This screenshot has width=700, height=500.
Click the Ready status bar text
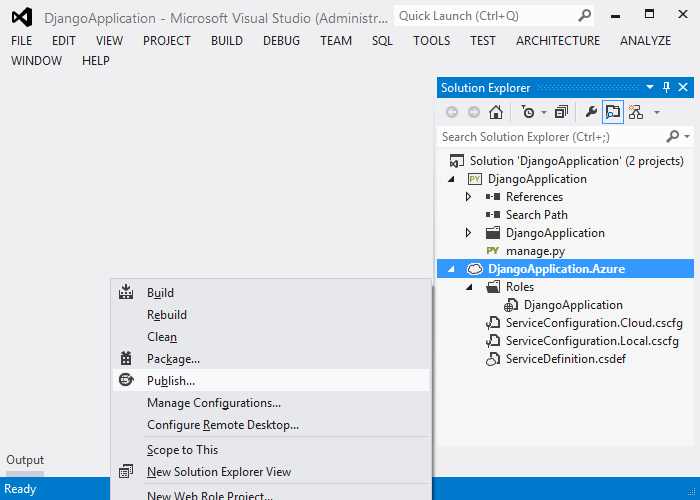tap(20, 489)
